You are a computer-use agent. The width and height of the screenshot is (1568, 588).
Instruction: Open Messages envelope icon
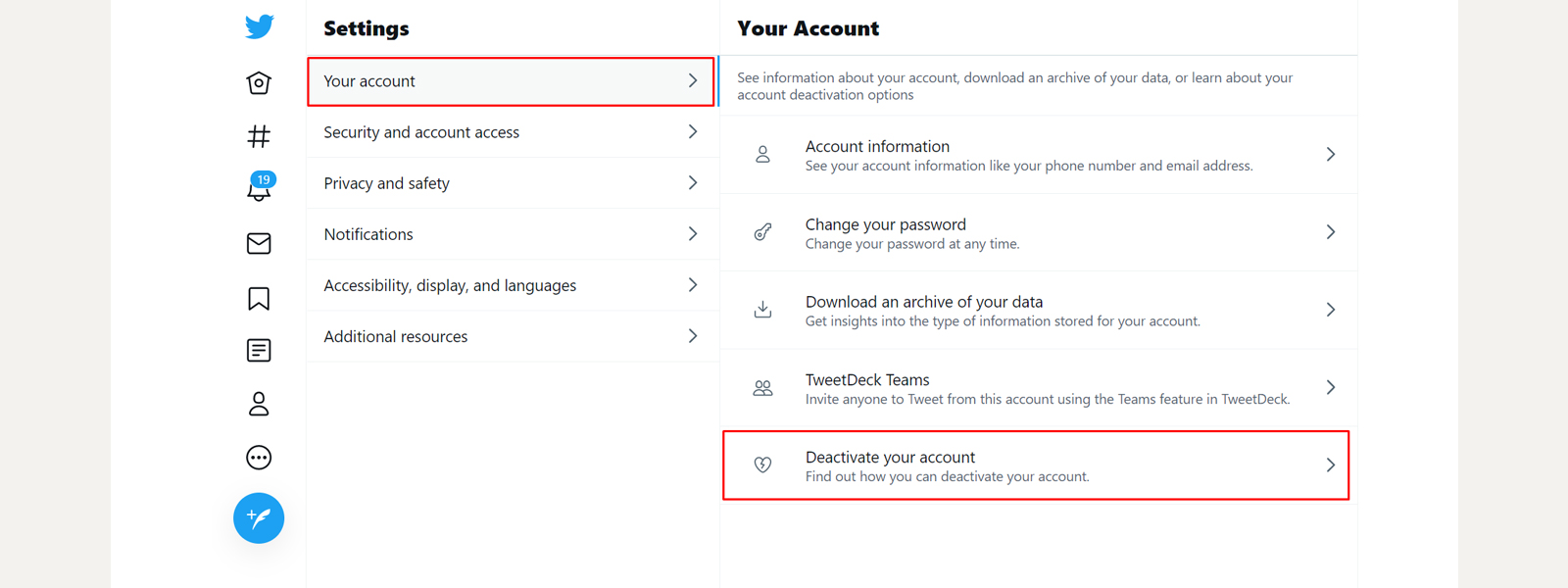click(259, 243)
